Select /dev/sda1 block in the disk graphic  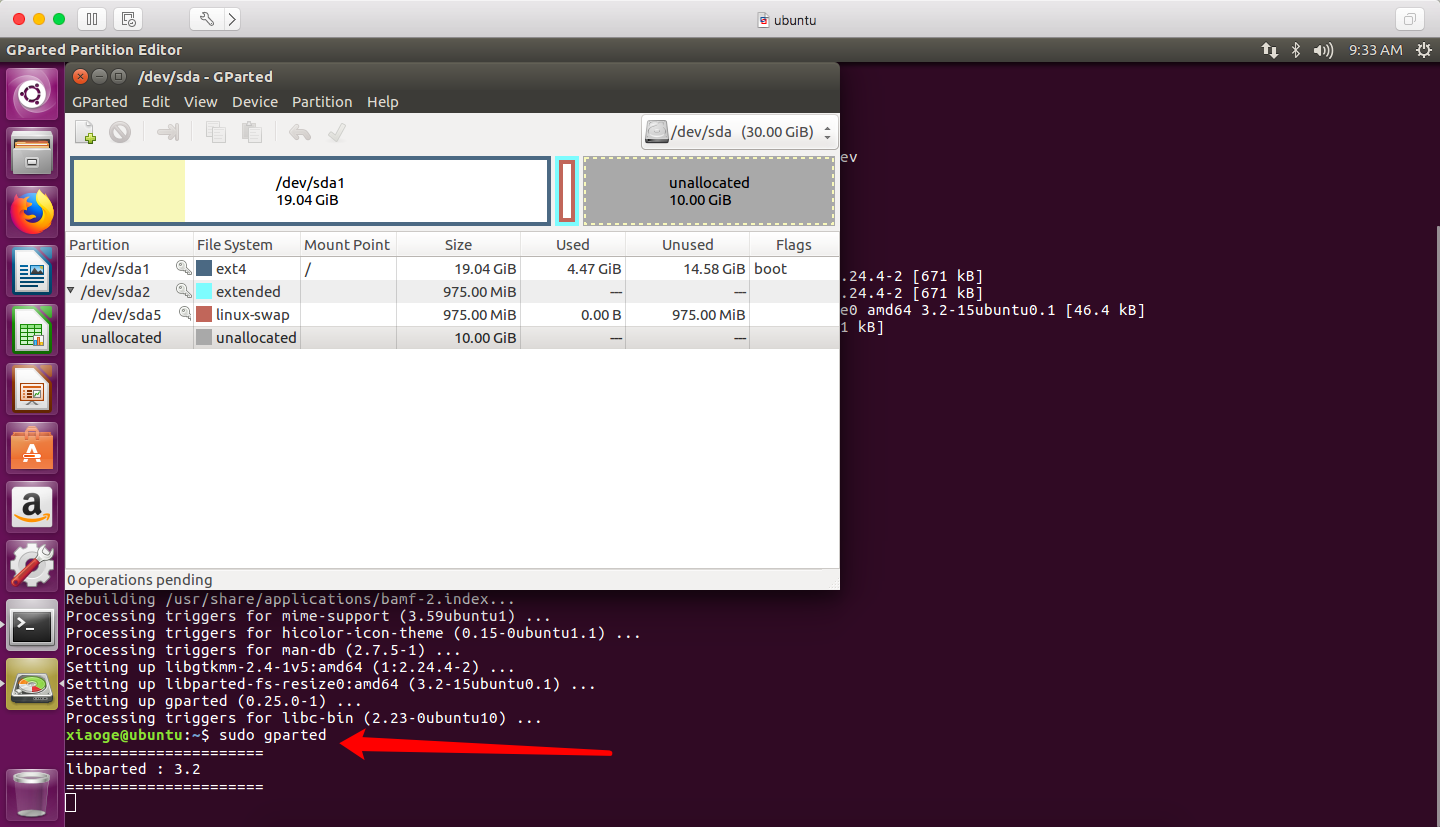pyautogui.click(x=310, y=191)
